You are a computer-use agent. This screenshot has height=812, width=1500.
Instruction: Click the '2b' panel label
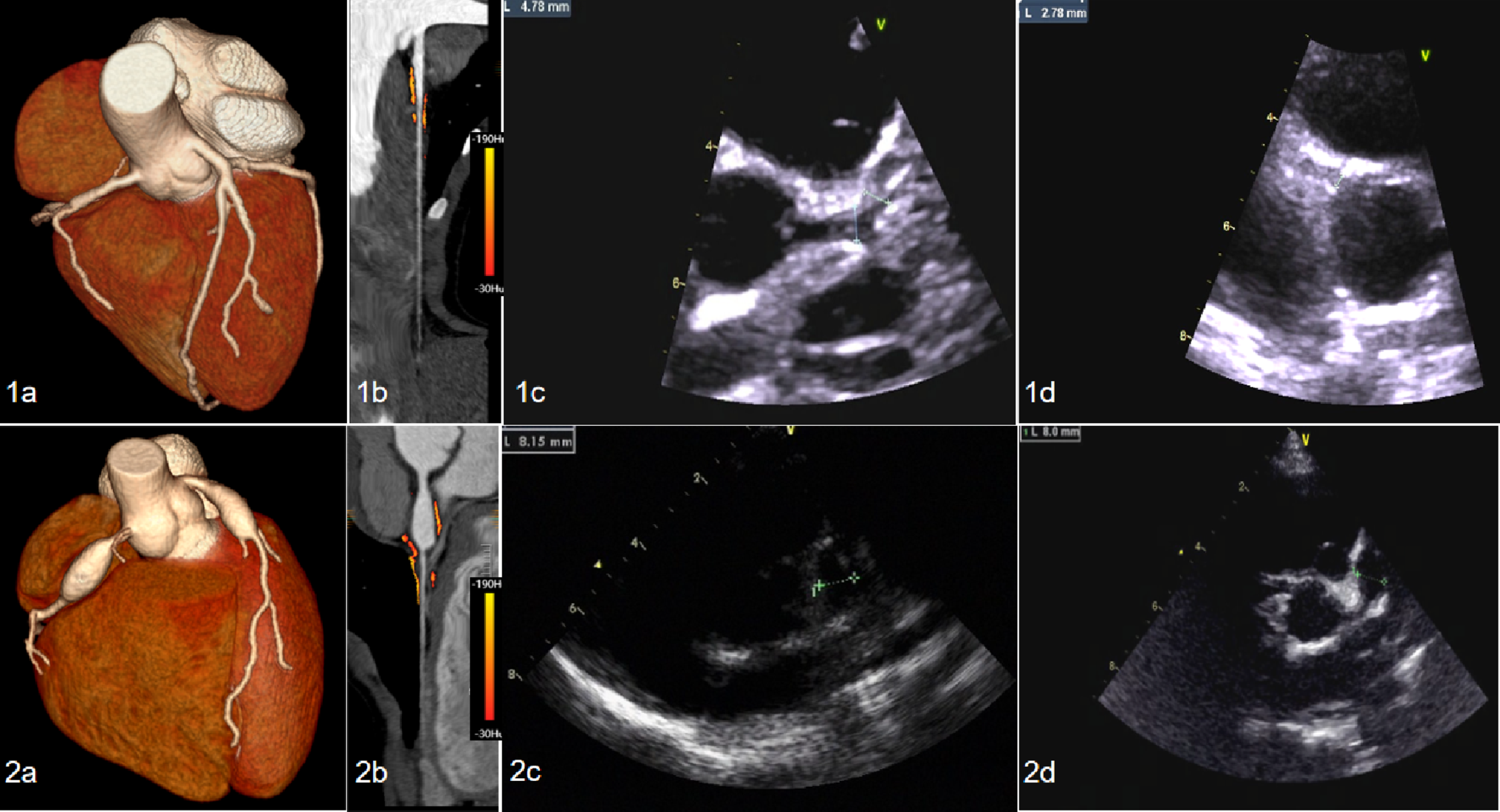click(x=371, y=772)
